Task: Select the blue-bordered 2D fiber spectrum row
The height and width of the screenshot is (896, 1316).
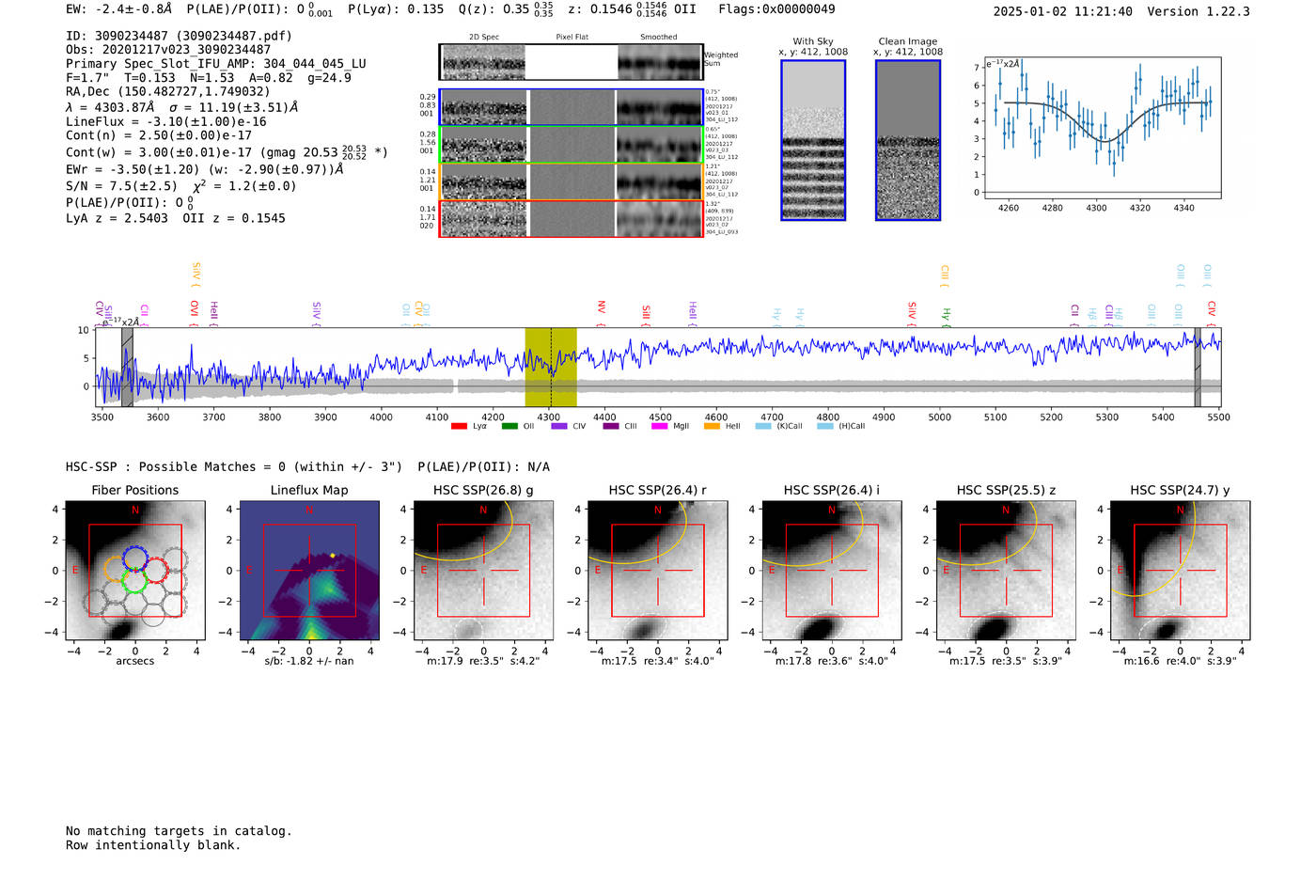Action: 572,107
